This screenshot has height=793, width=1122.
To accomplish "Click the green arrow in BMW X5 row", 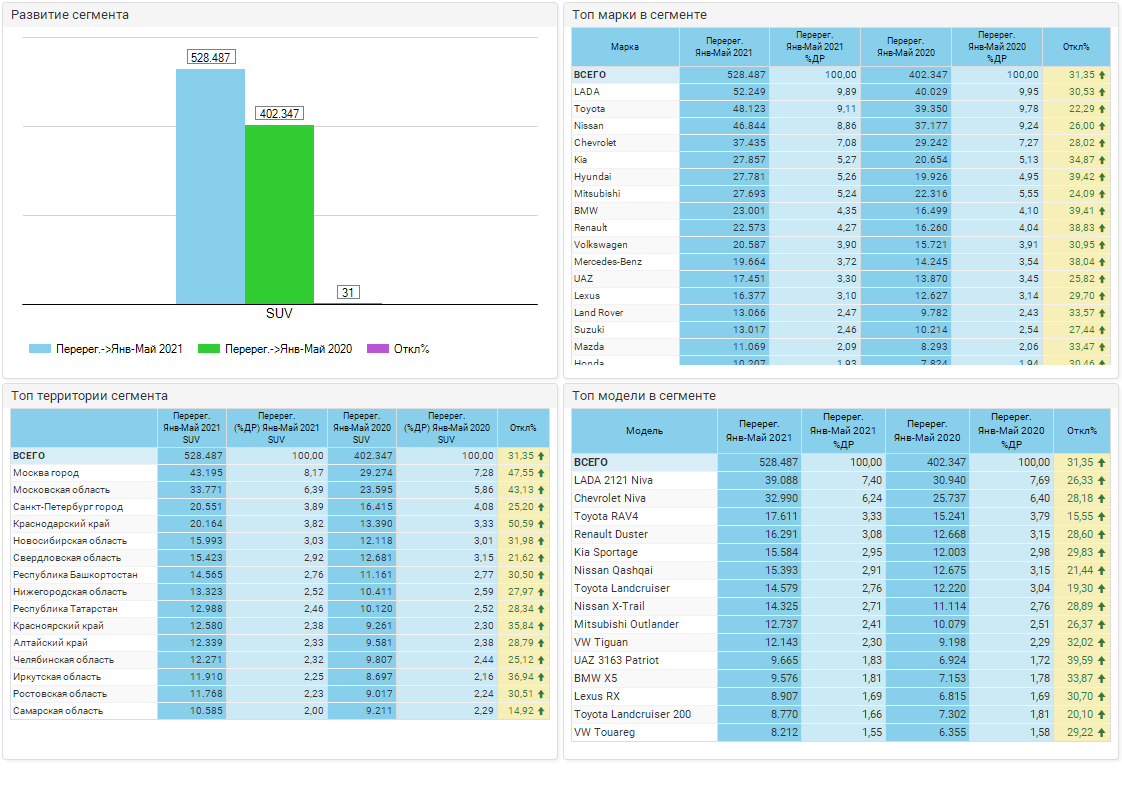I will click(1102, 679).
